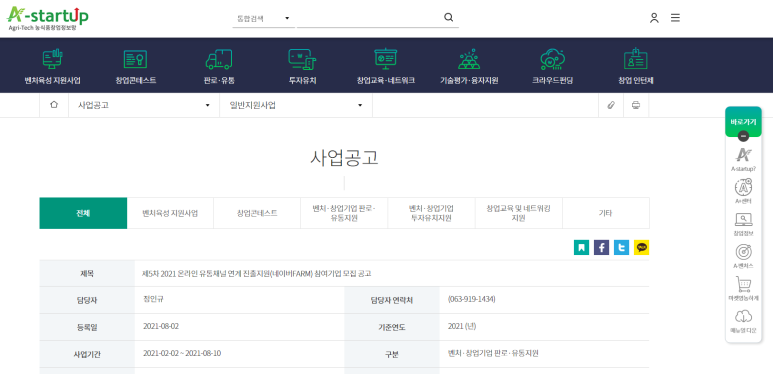Screen dimensions: 773x374
Task: Expand the 일반지원사업 breadcrumb dropdown
Action: click(296, 105)
